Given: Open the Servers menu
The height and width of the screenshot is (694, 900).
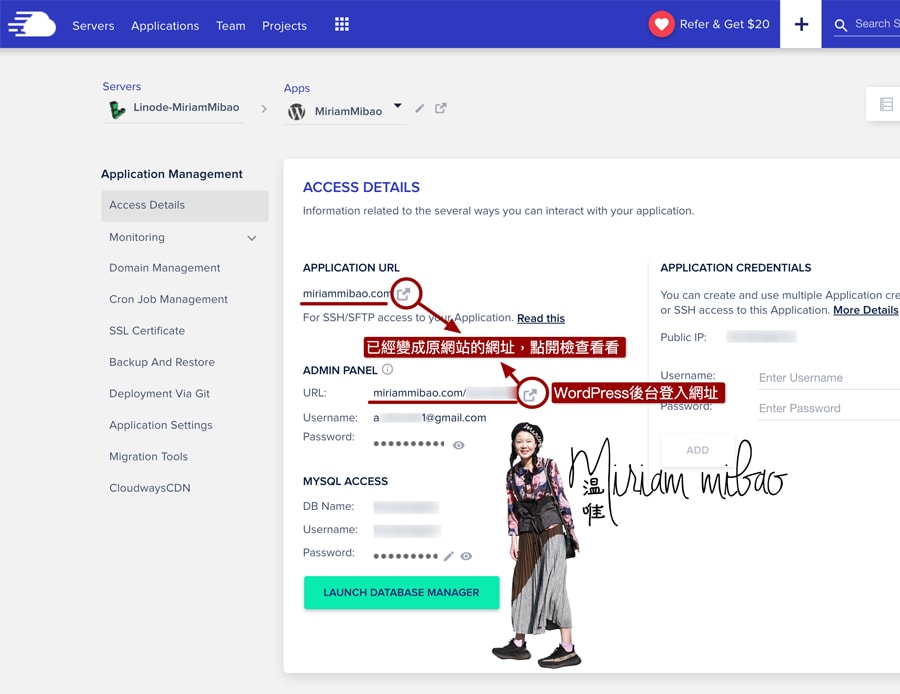Looking at the screenshot, I should [x=93, y=26].
